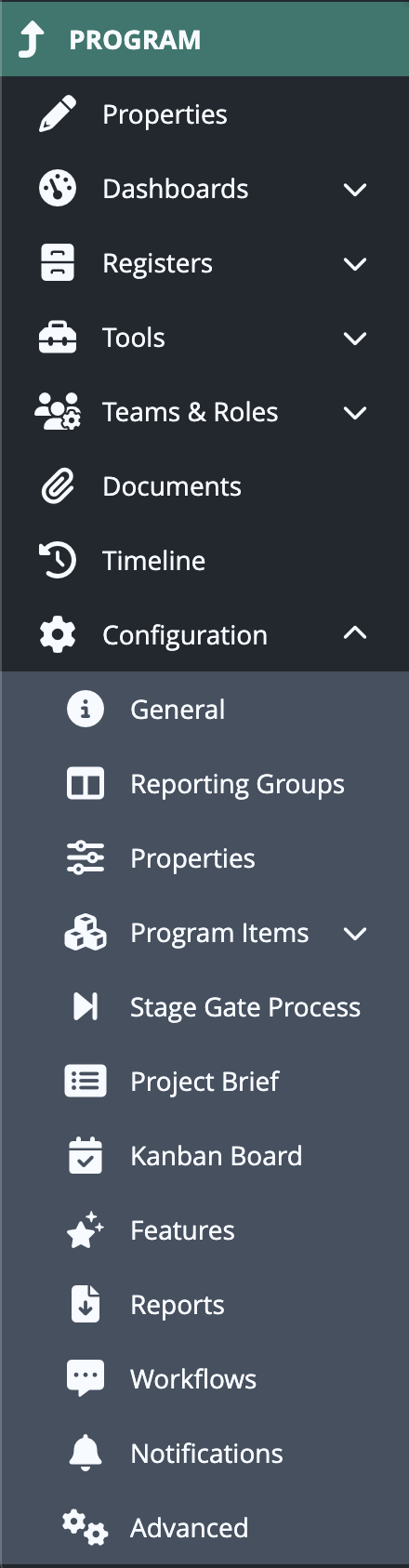The height and width of the screenshot is (1568, 409).
Task: Click the PROGRAM header up arrow
Action: point(32,40)
